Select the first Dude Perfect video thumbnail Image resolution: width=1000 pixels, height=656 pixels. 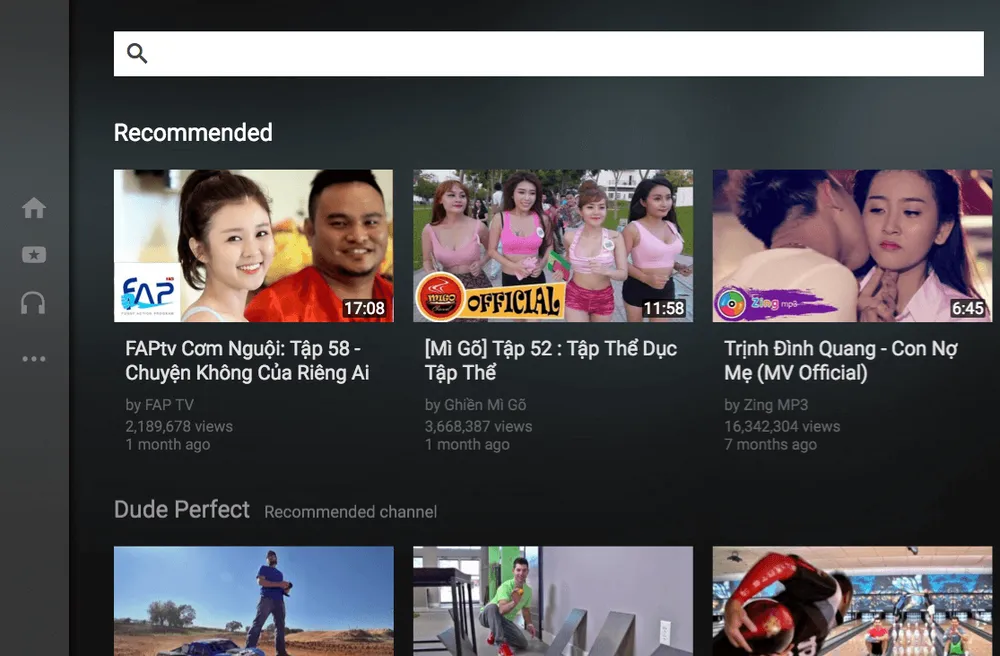pos(253,600)
